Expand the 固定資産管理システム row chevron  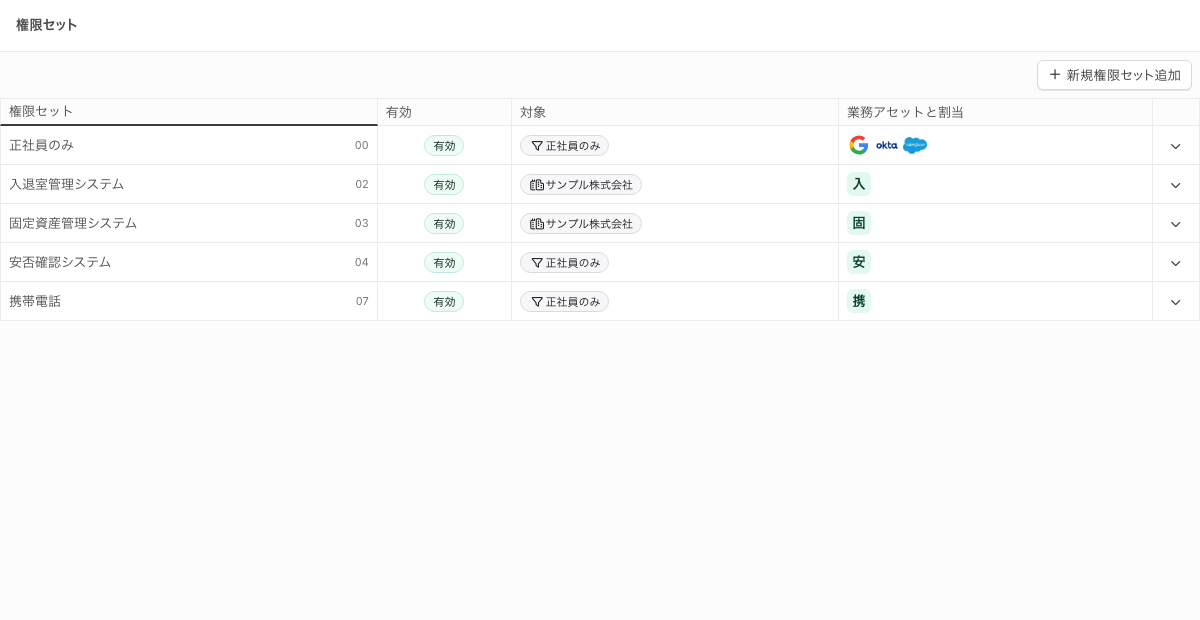(x=1176, y=224)
